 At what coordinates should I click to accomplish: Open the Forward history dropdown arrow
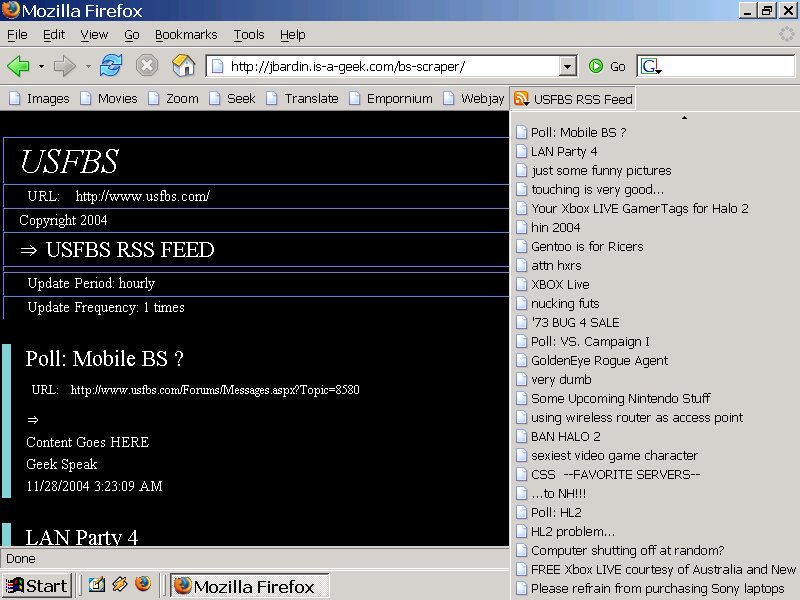88,66
